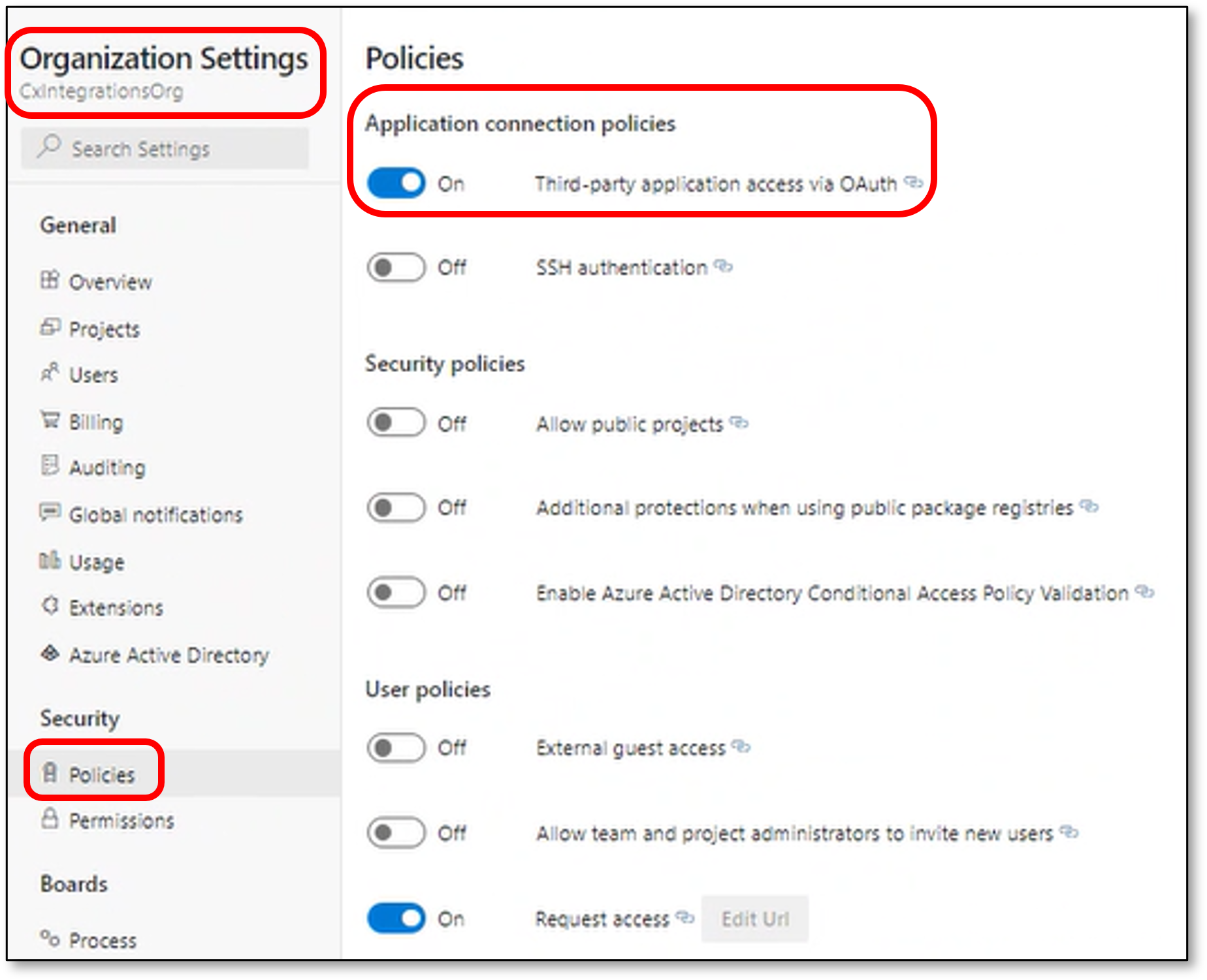
Task: Switch off the Request access toggle
Action: (396, 919)
